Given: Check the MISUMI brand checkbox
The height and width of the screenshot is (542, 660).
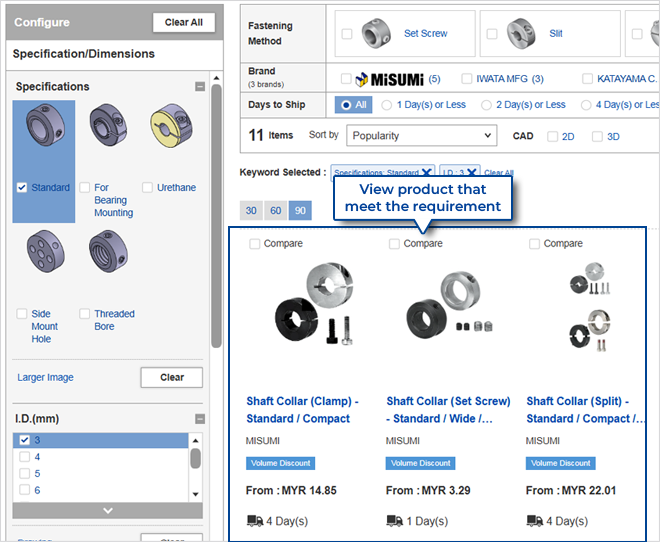Looking at the screenshot, I should tap(346, 78).
